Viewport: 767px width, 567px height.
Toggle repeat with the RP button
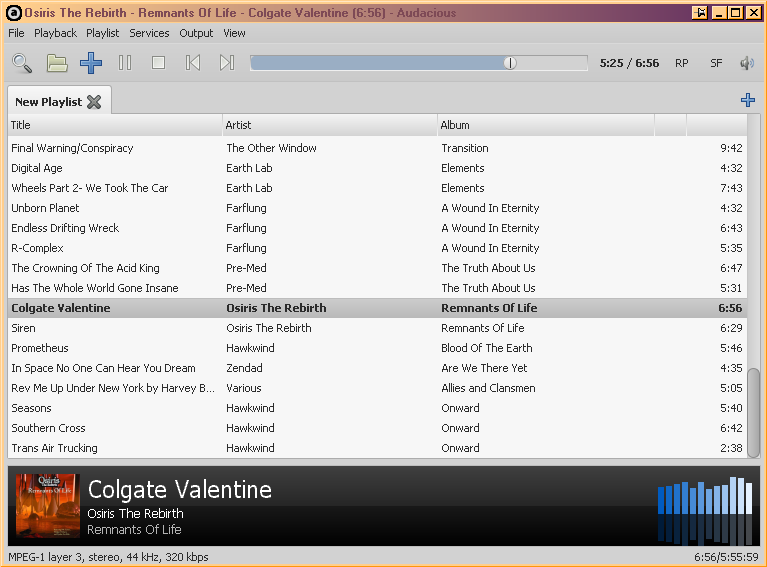[x=682, y=63]
